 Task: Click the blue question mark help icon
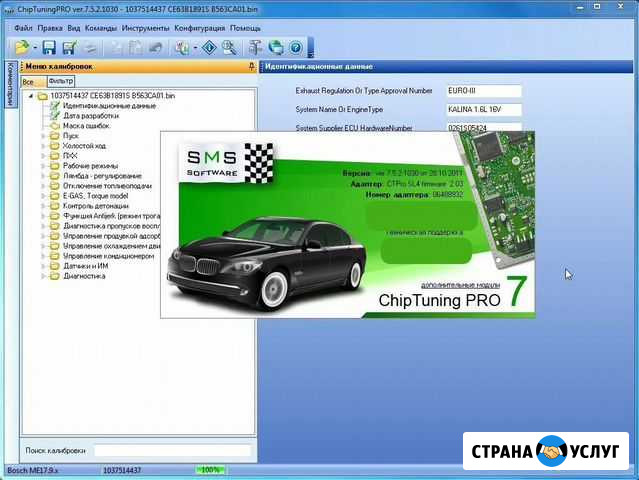(x=296, y=48)
